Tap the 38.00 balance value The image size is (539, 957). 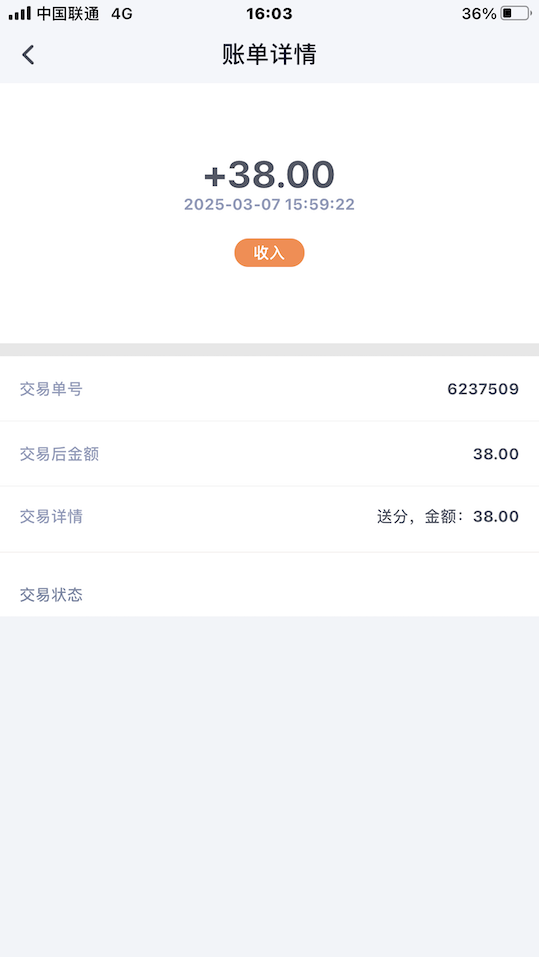[x=496, y=454]
